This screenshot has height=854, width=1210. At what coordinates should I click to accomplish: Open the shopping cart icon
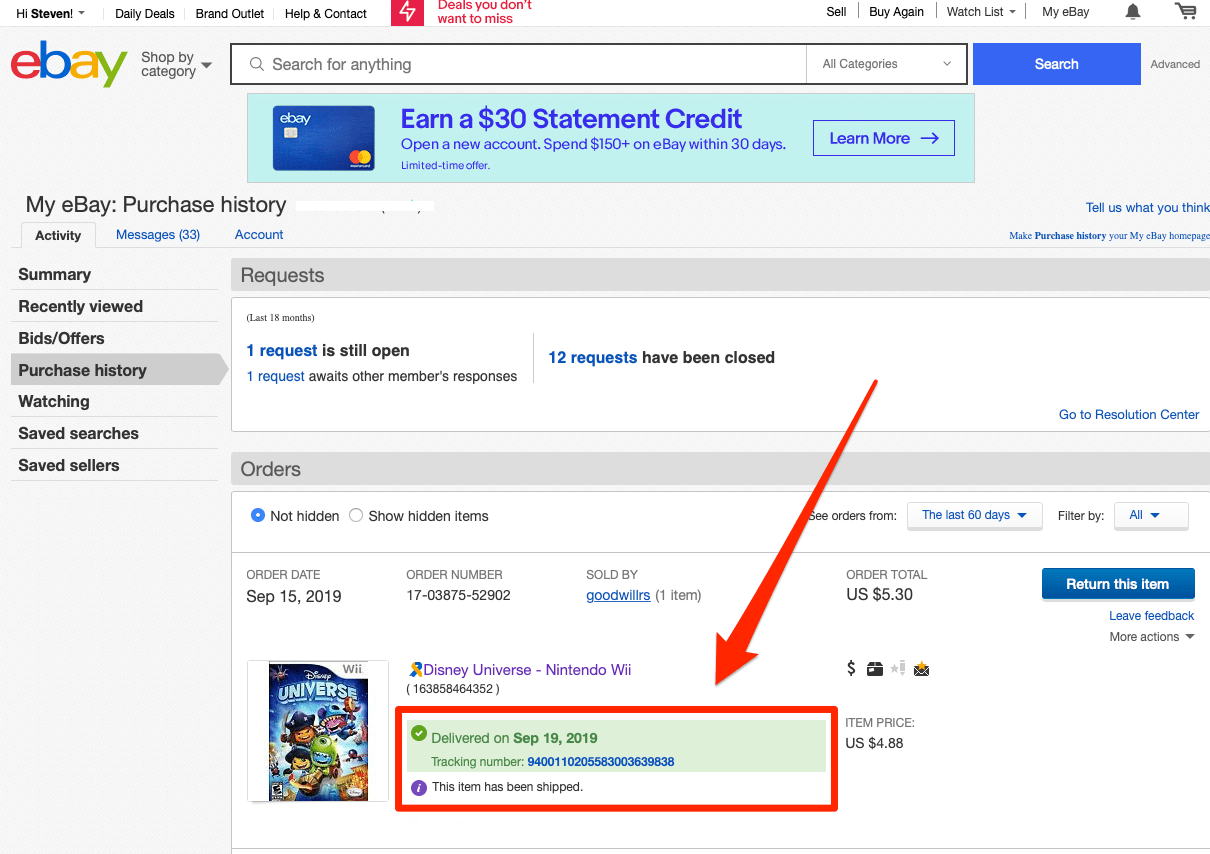1186,11
